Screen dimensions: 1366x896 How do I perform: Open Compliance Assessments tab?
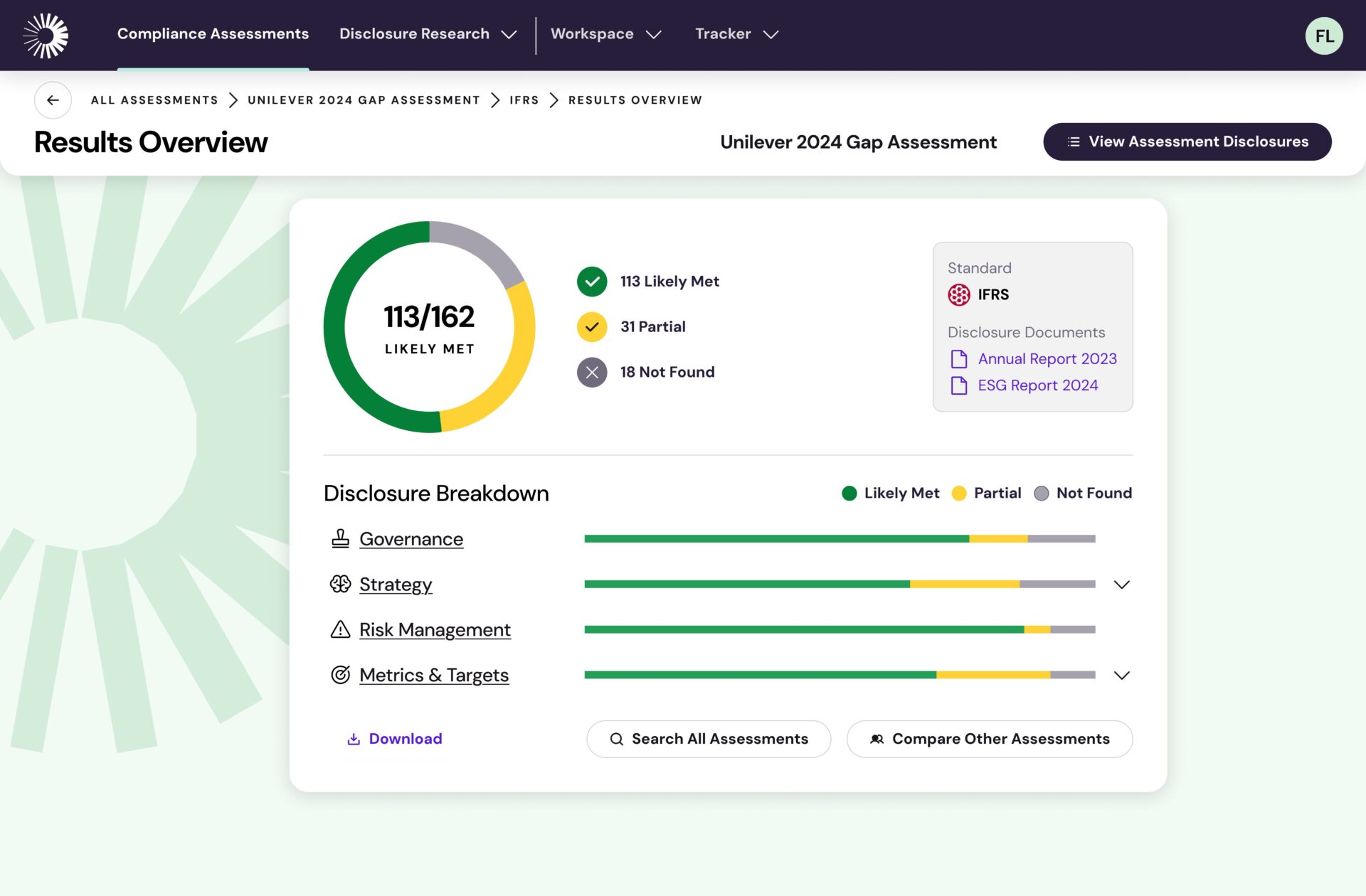[213, 34]
